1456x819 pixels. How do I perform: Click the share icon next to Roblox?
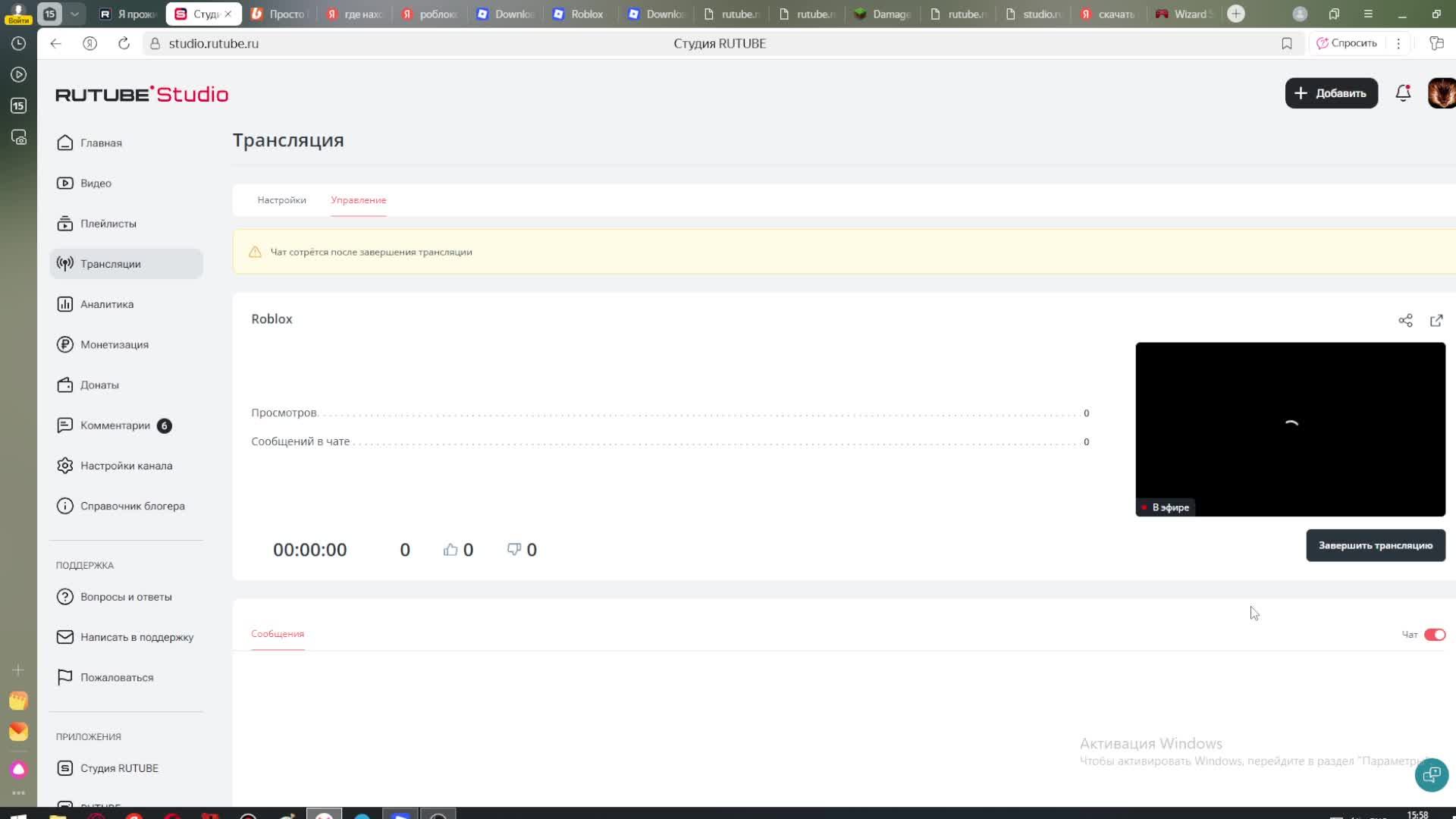(x=1405, y=321)
